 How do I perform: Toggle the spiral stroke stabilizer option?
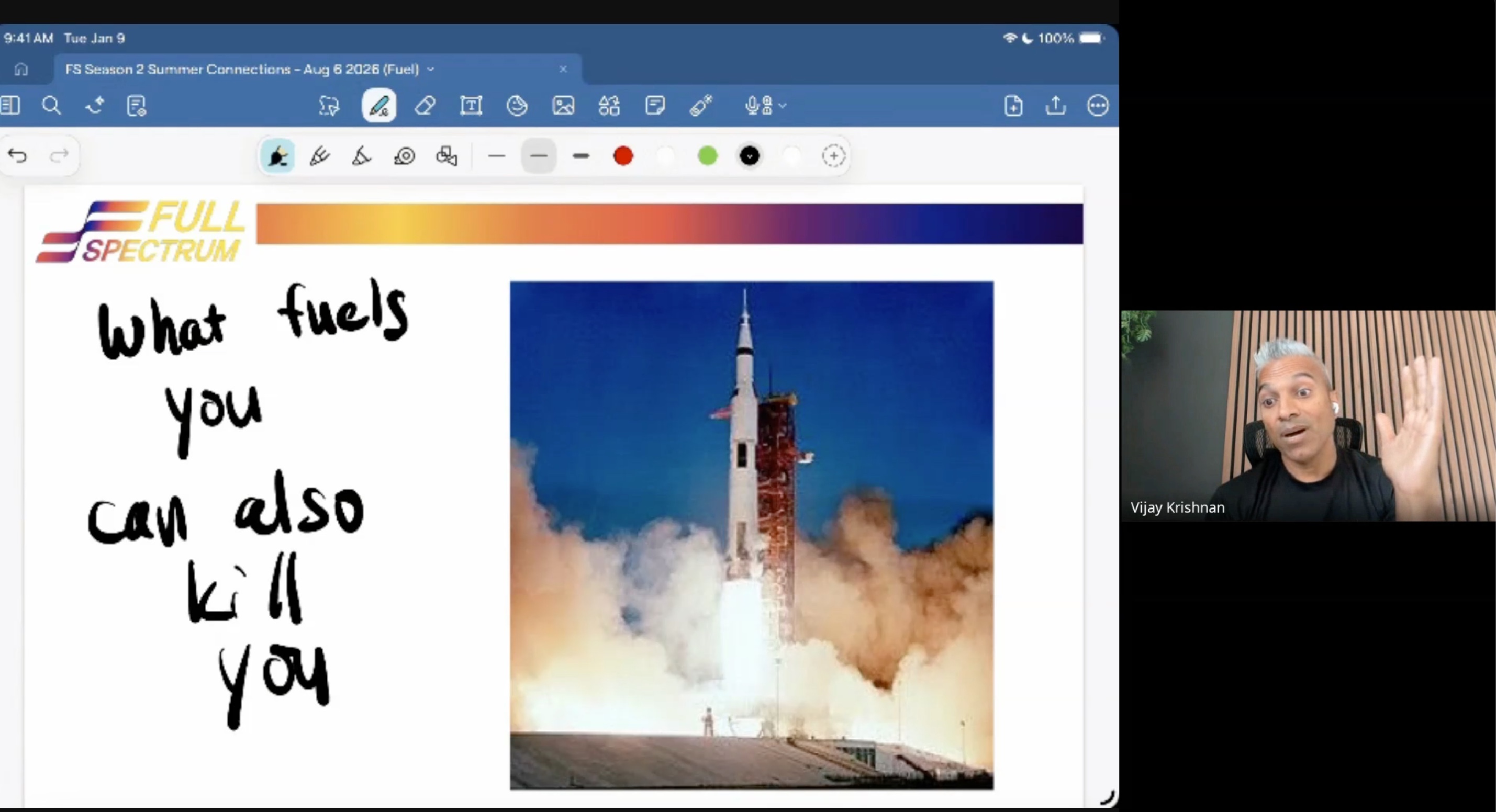tap(404, 155)
